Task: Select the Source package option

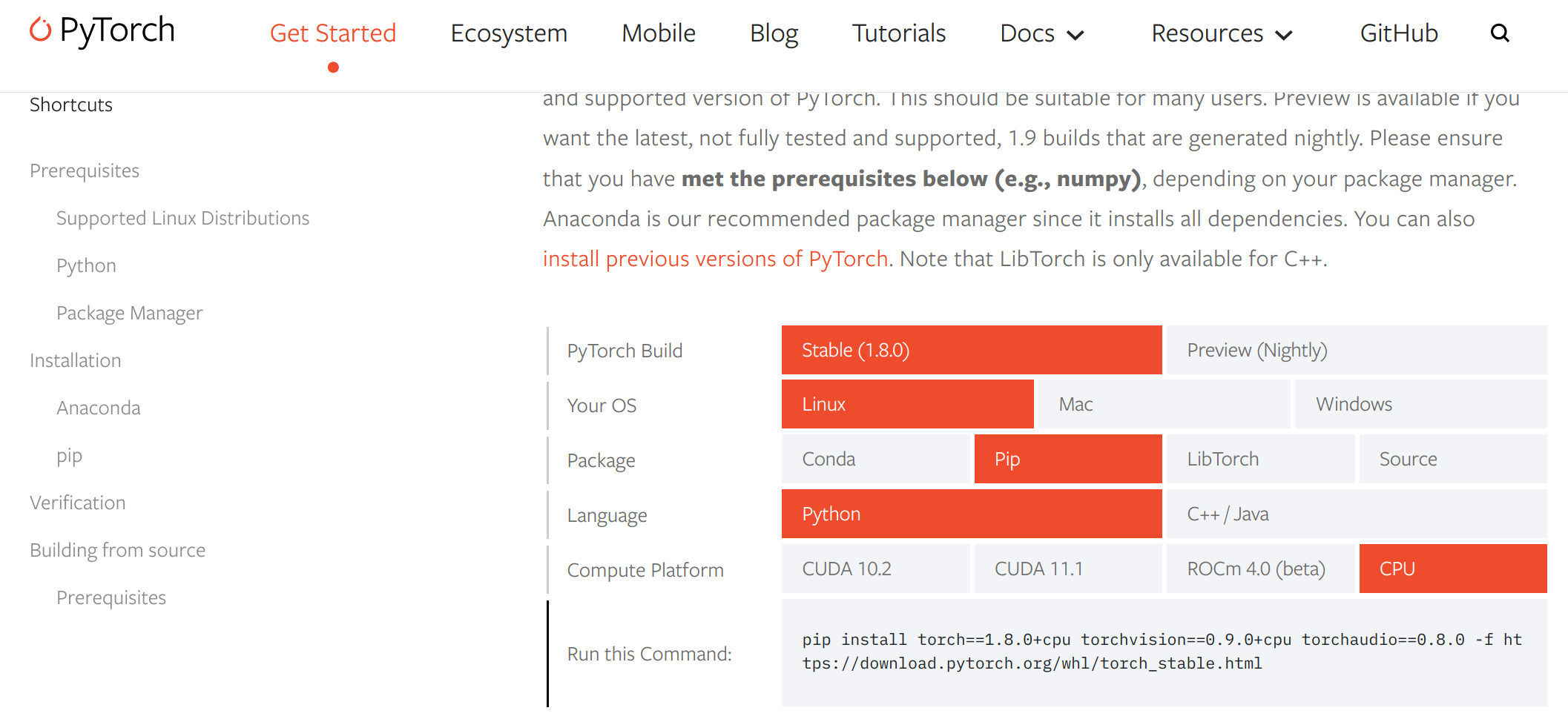Action: pyautogui.click(x=1453, y=459)
